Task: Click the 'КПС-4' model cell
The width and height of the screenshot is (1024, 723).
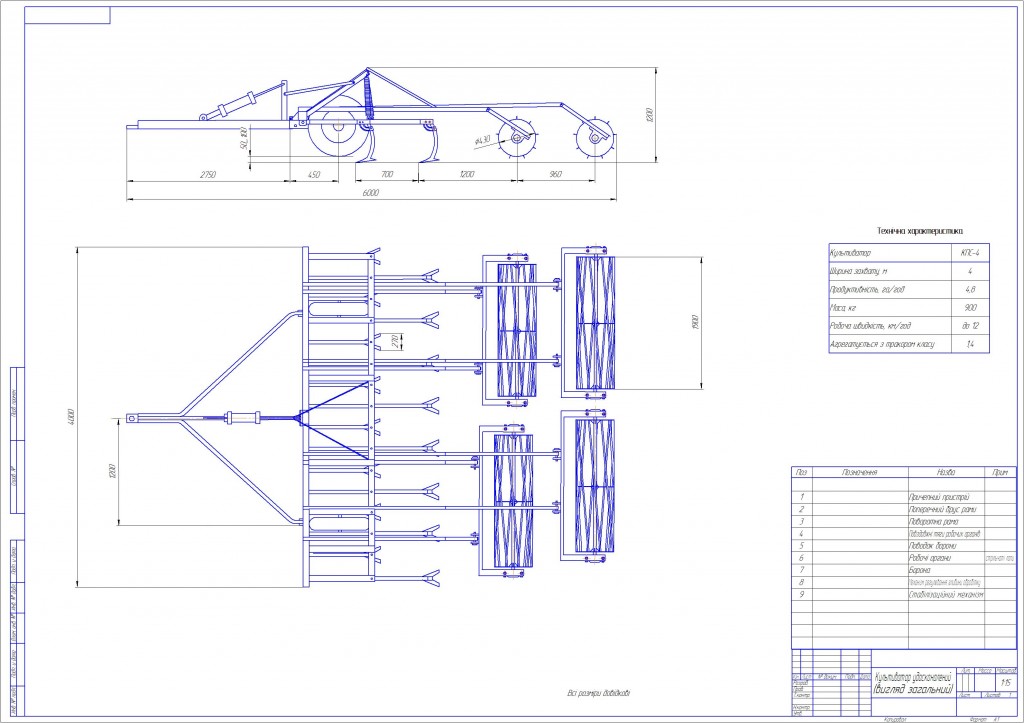Action: [x=970, y=253]
